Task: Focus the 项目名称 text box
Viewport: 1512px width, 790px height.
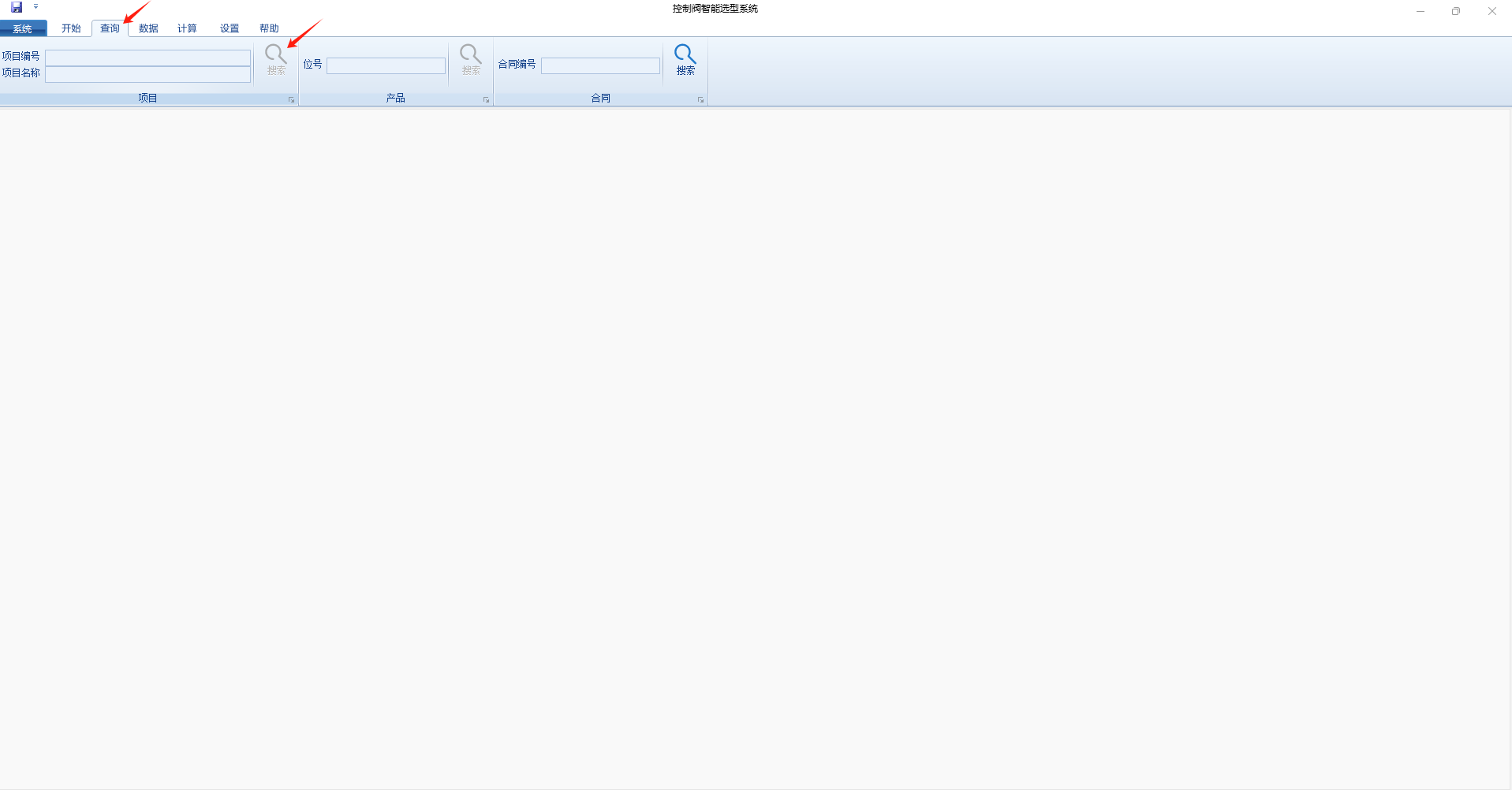Action: pyautogui.click(x=147, y=74)
